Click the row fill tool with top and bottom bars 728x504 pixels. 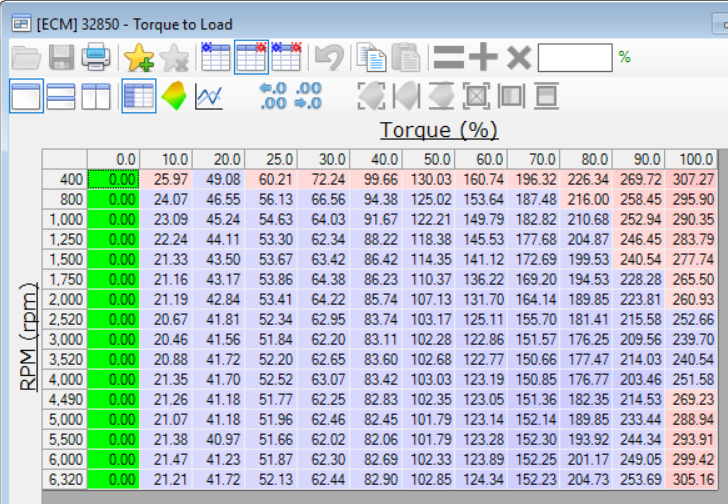tap(546, 96)
